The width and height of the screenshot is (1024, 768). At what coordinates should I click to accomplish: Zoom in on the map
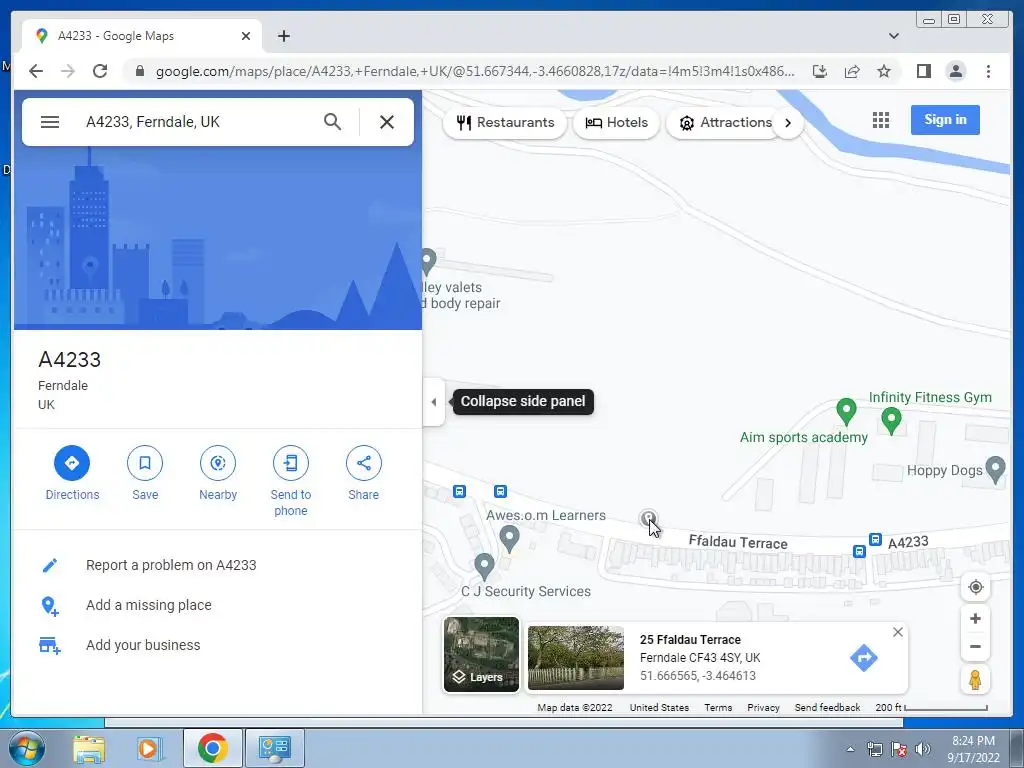pos(975,618)
